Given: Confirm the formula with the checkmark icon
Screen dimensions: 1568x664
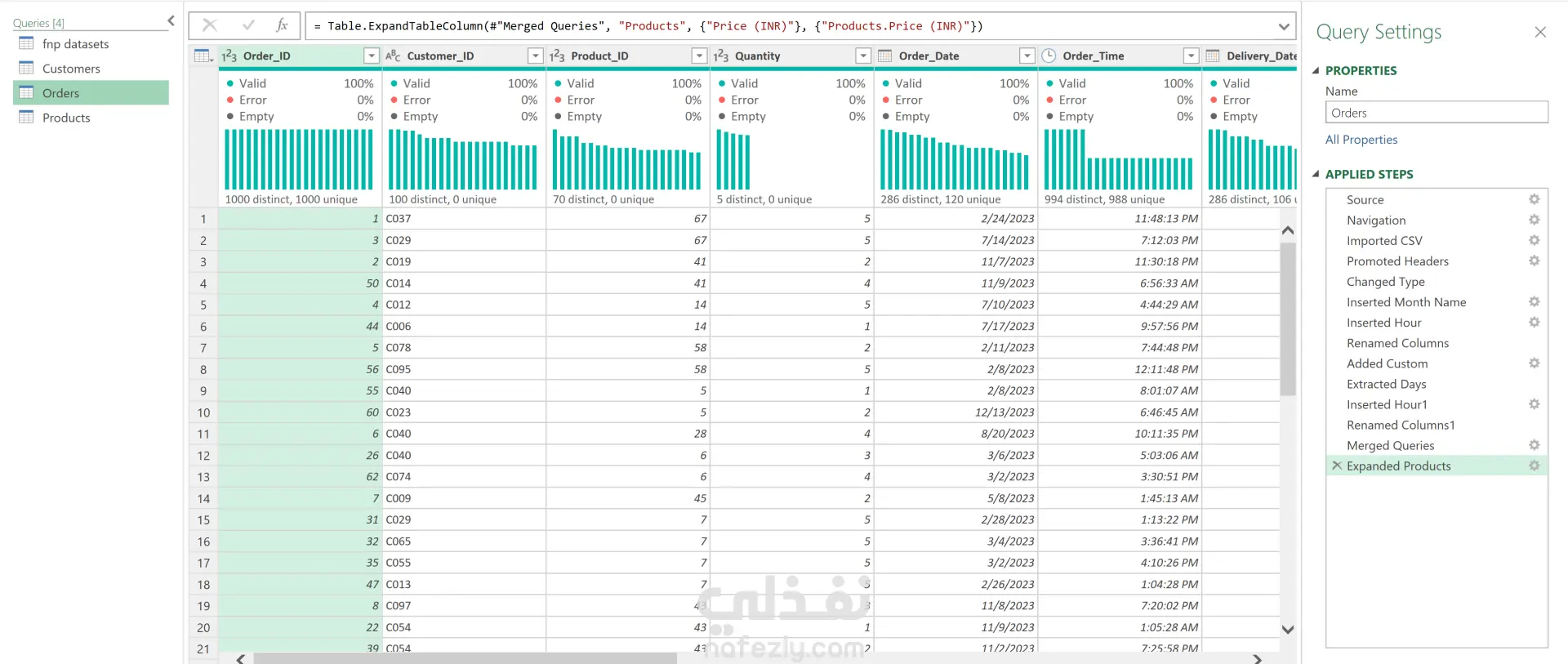Looking at the screenshot, I should 248,25.
